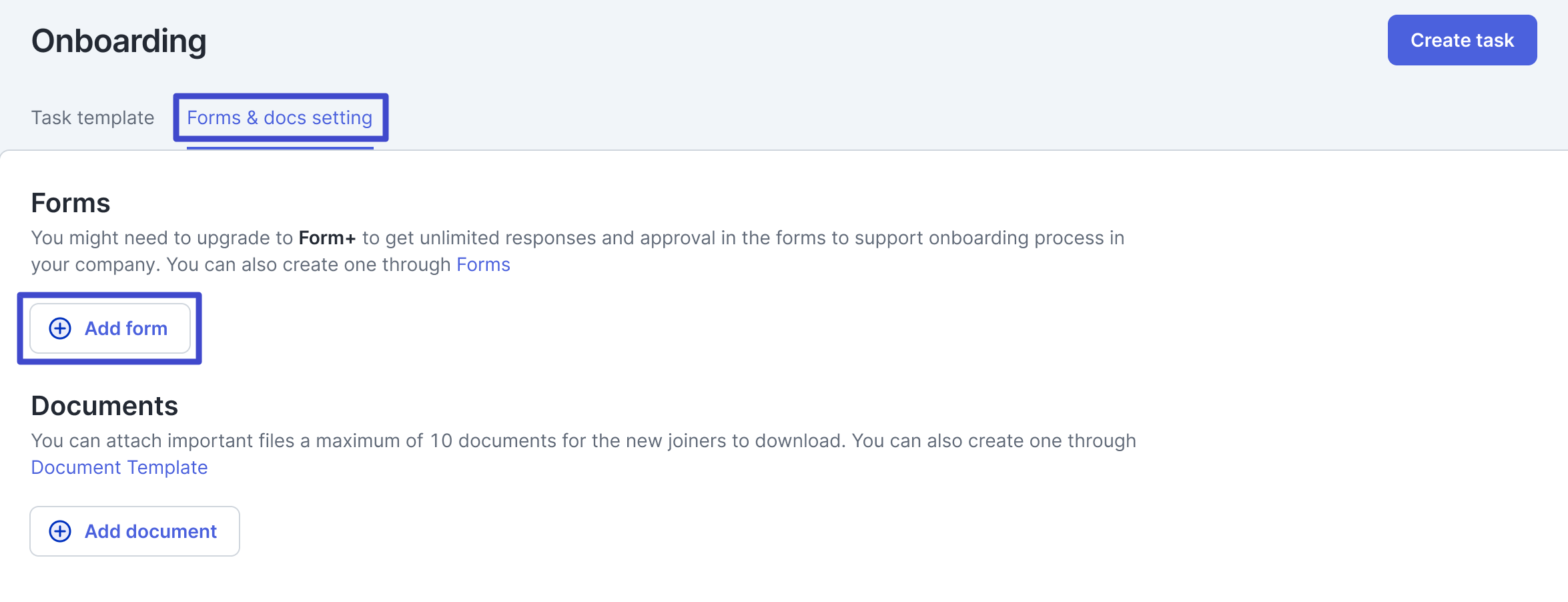This screenshot has width=1568, height=602.
Task: Click the 'Add form' label text
Action: point(126,328)
